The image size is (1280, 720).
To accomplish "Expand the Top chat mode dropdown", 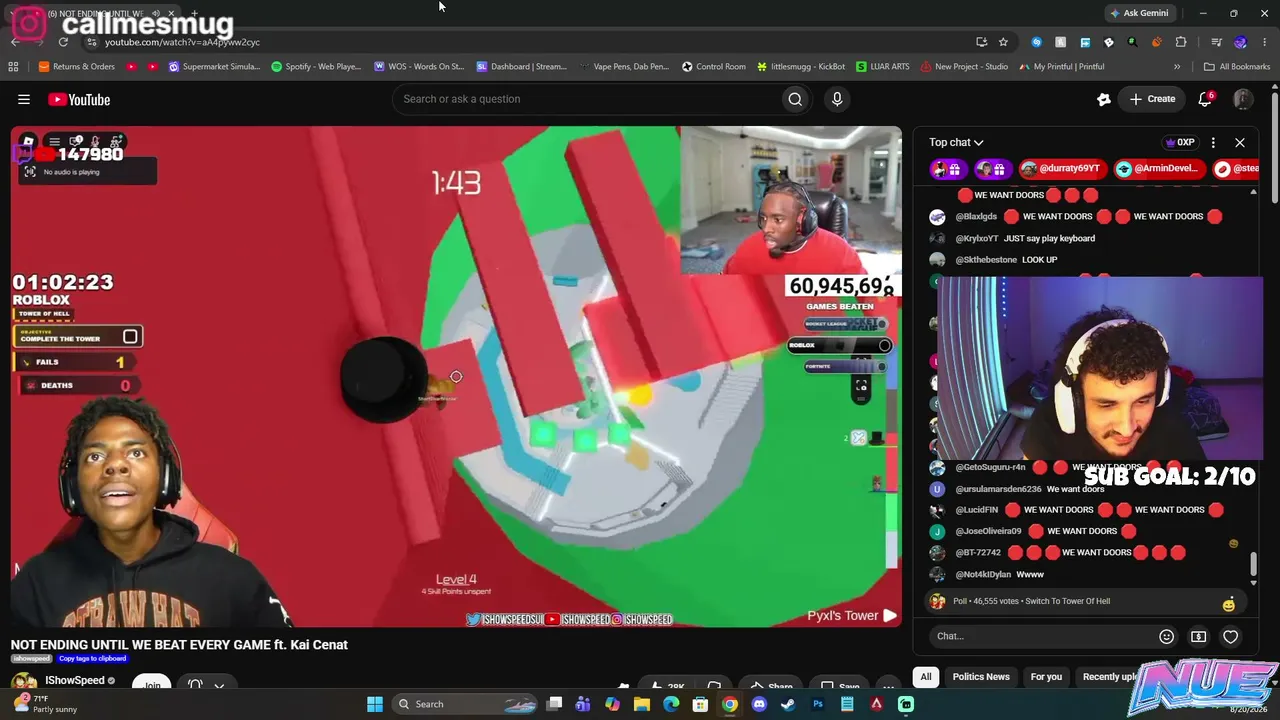I will 956,142.
